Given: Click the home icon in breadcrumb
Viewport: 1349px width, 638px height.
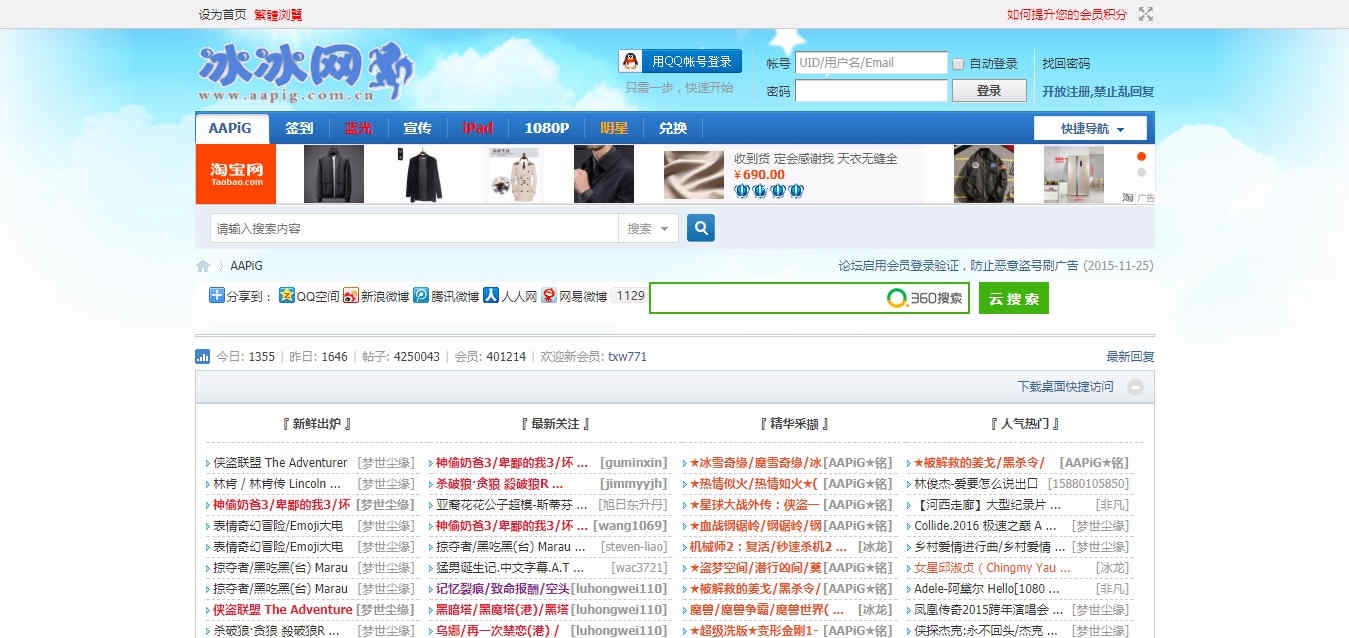Looking at the screenshot, I should coord(203,266).
